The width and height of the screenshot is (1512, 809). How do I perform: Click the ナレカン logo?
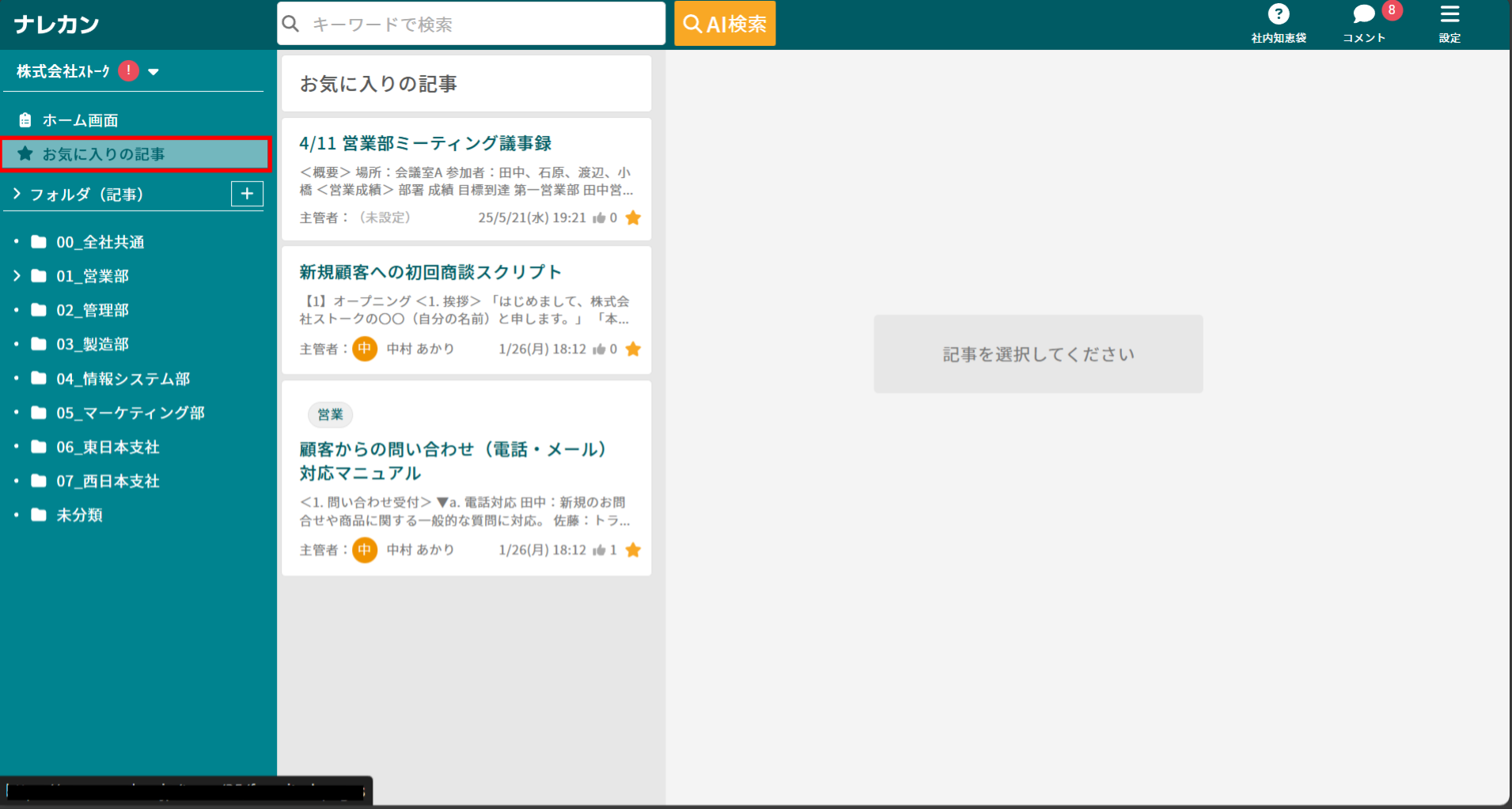pyautogui.click(x=54, y=23)
